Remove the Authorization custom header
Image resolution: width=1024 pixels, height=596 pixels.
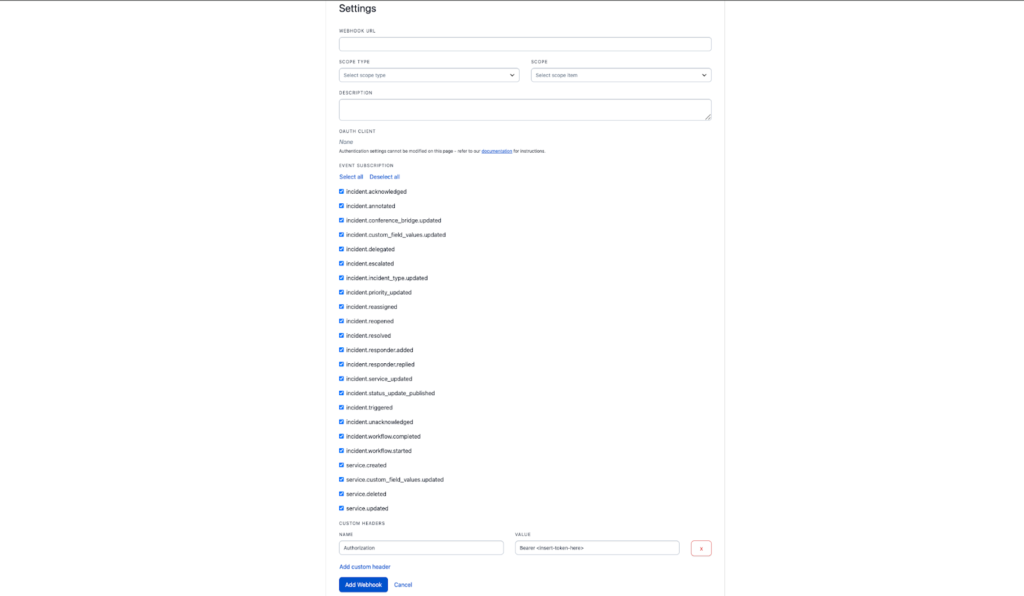coord(701,548)
